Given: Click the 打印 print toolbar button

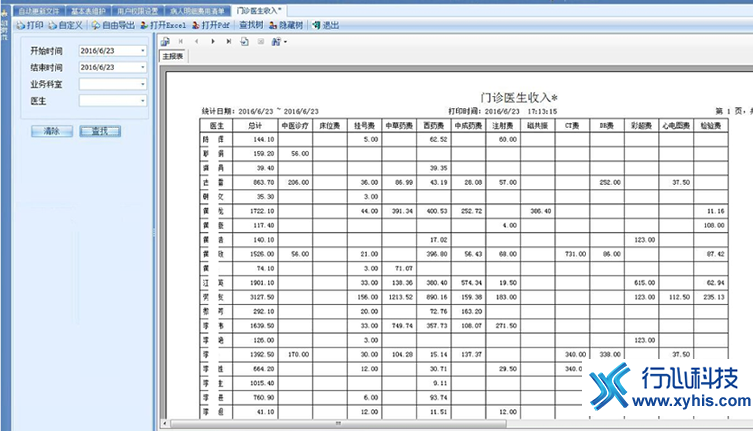Looking at the screenshot, I should (30, 25).
